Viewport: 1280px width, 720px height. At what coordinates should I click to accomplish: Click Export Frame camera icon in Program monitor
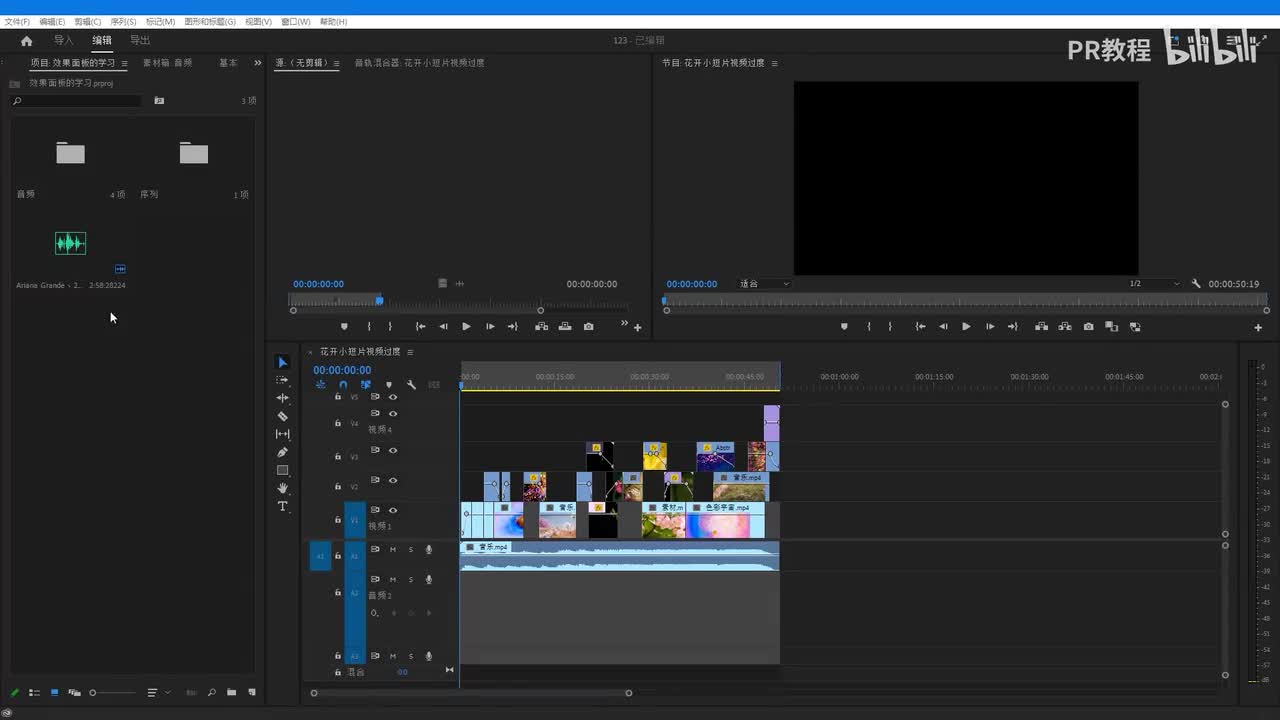coord(1088,327)
